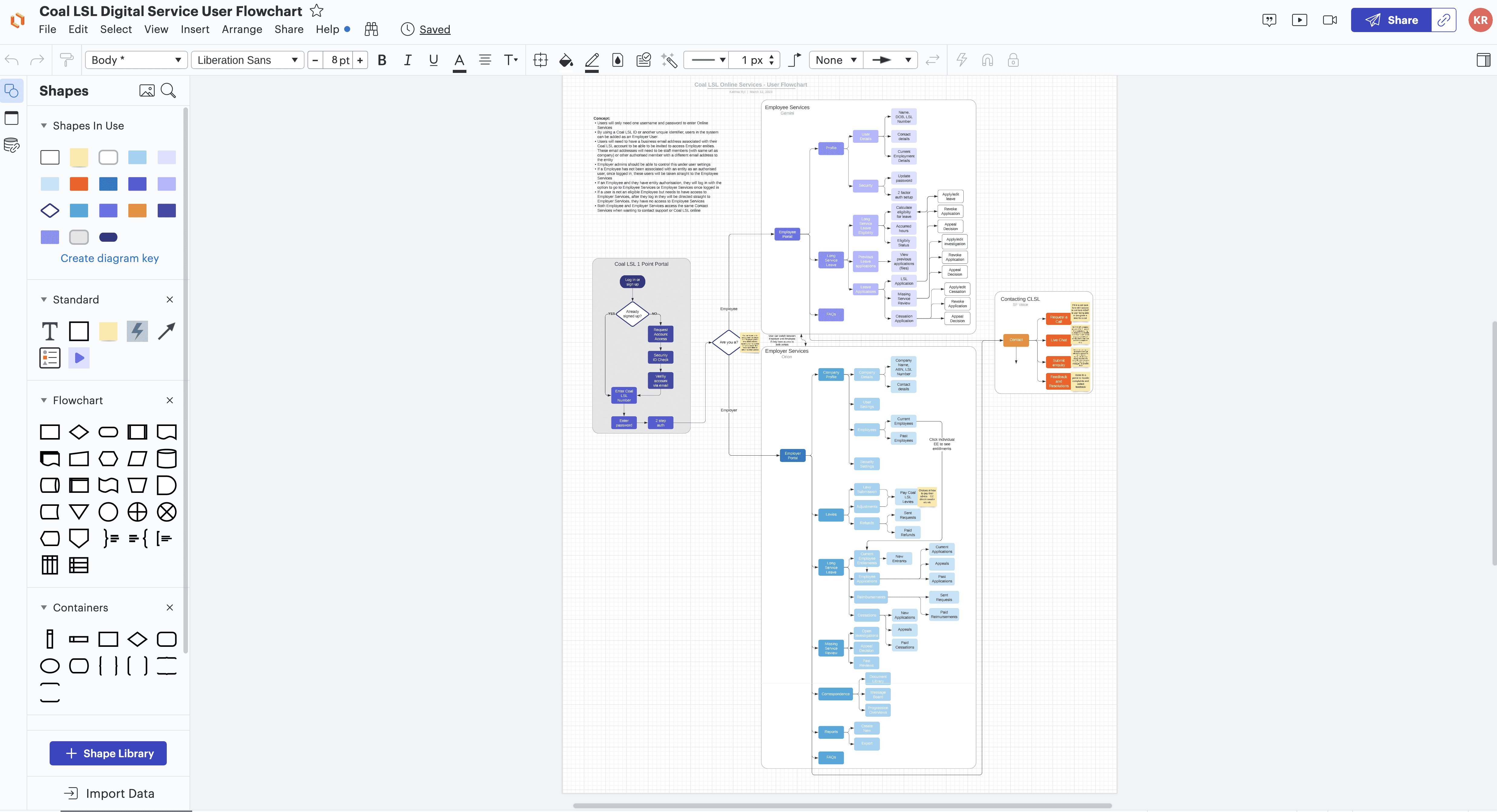Increase font size with plus button

point(360,61)
